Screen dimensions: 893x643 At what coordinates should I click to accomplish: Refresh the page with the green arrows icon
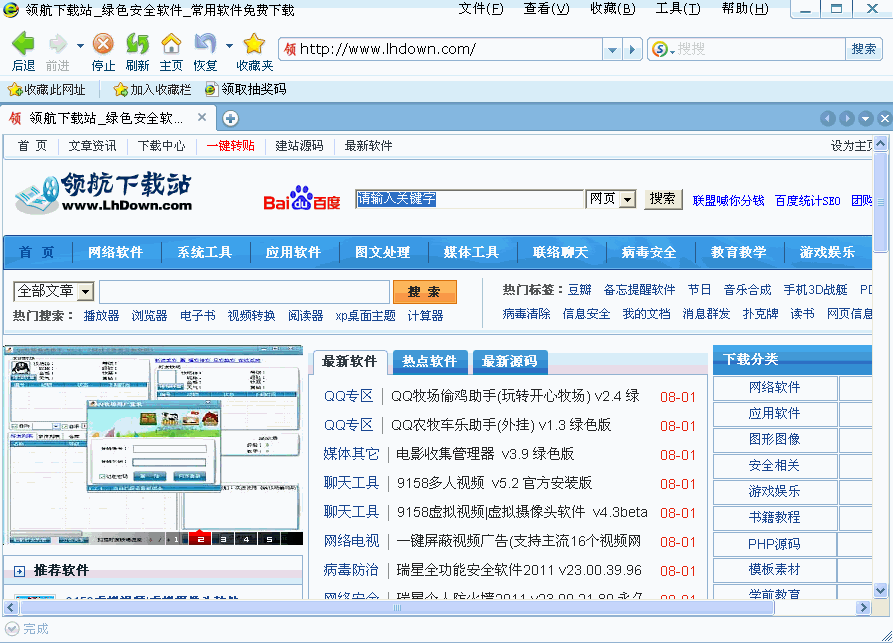137,44
